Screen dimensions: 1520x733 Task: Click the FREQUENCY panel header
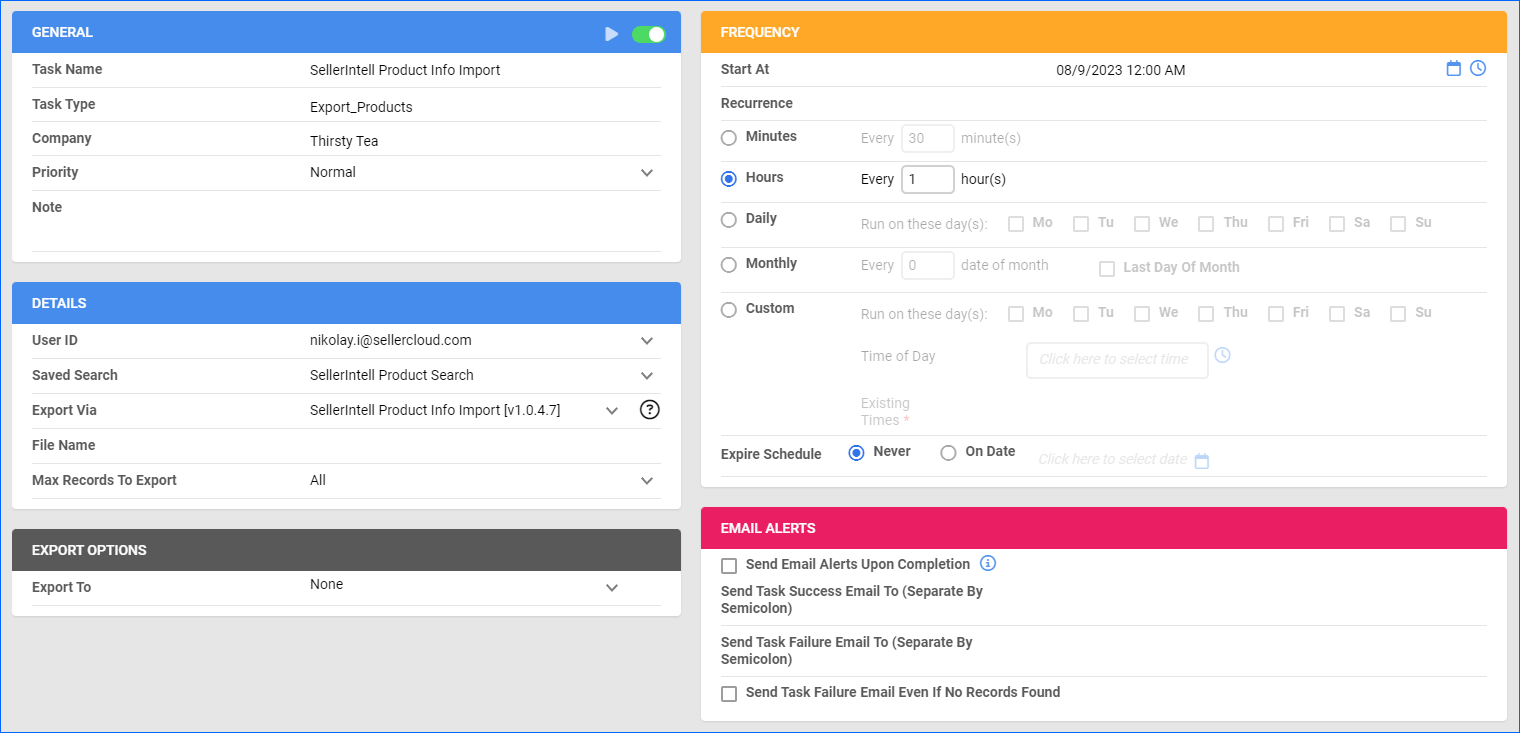(1103, 32)
